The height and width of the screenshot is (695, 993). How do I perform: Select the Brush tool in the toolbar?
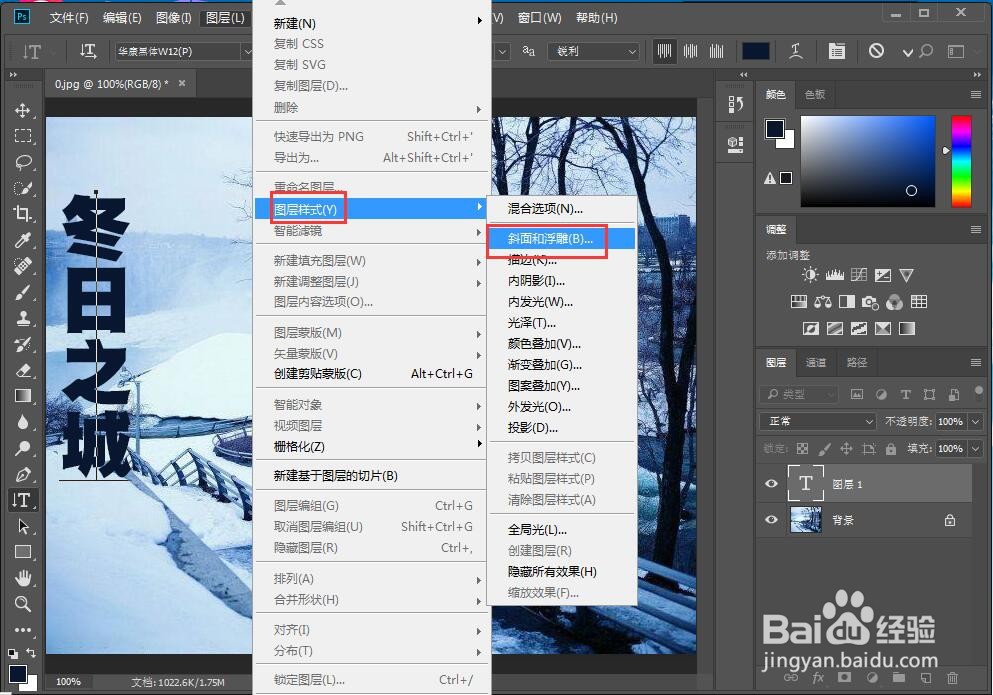[24, 293]
